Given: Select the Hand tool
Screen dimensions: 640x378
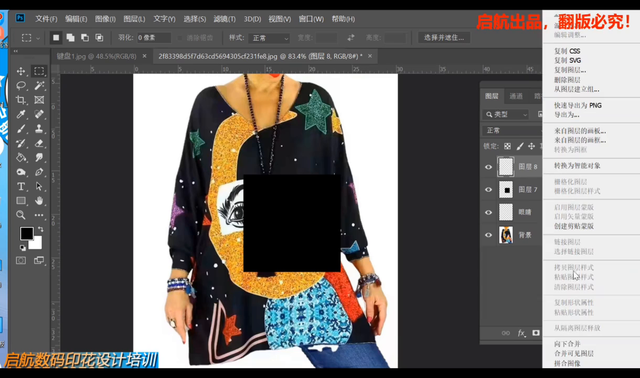Looking at the screenshot, I should (x=39, y=200).
